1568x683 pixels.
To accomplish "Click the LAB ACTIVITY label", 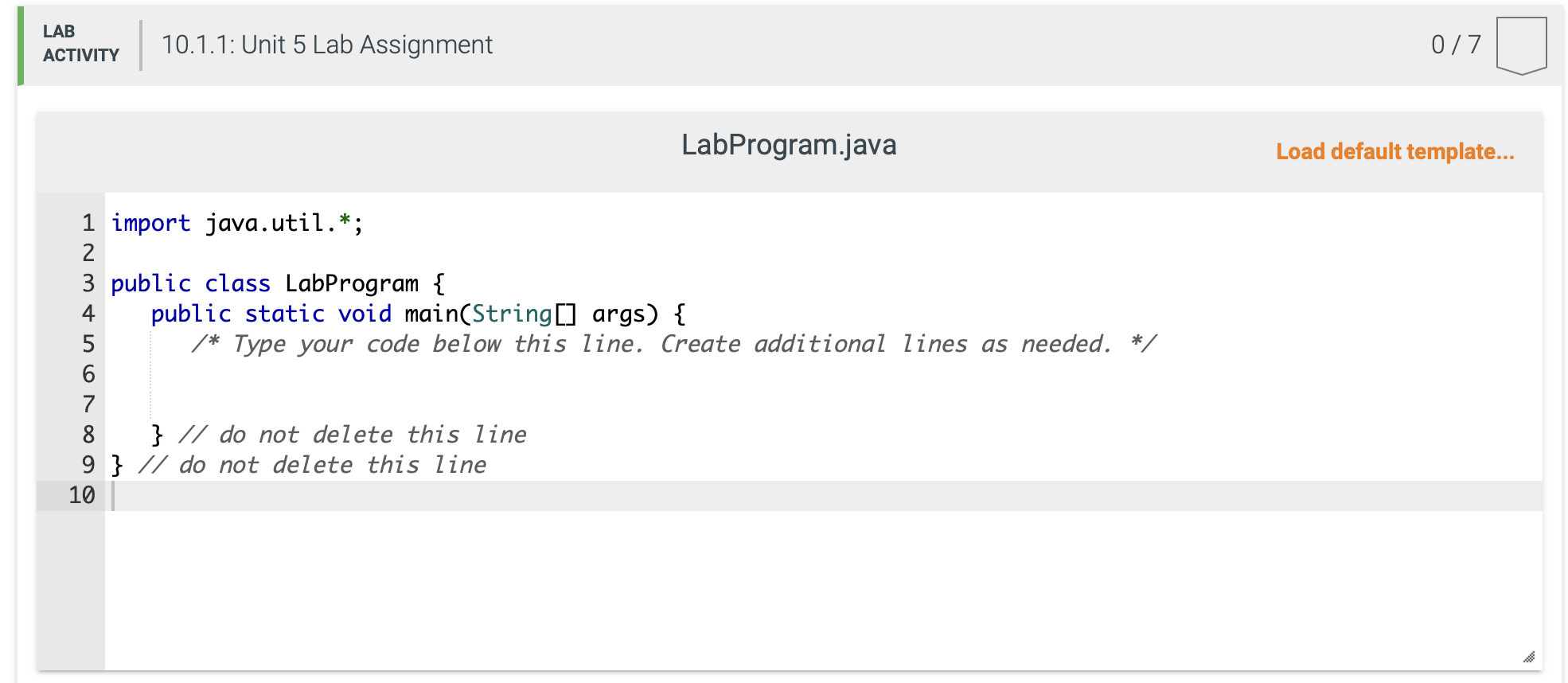I will [x=80, y=44].
